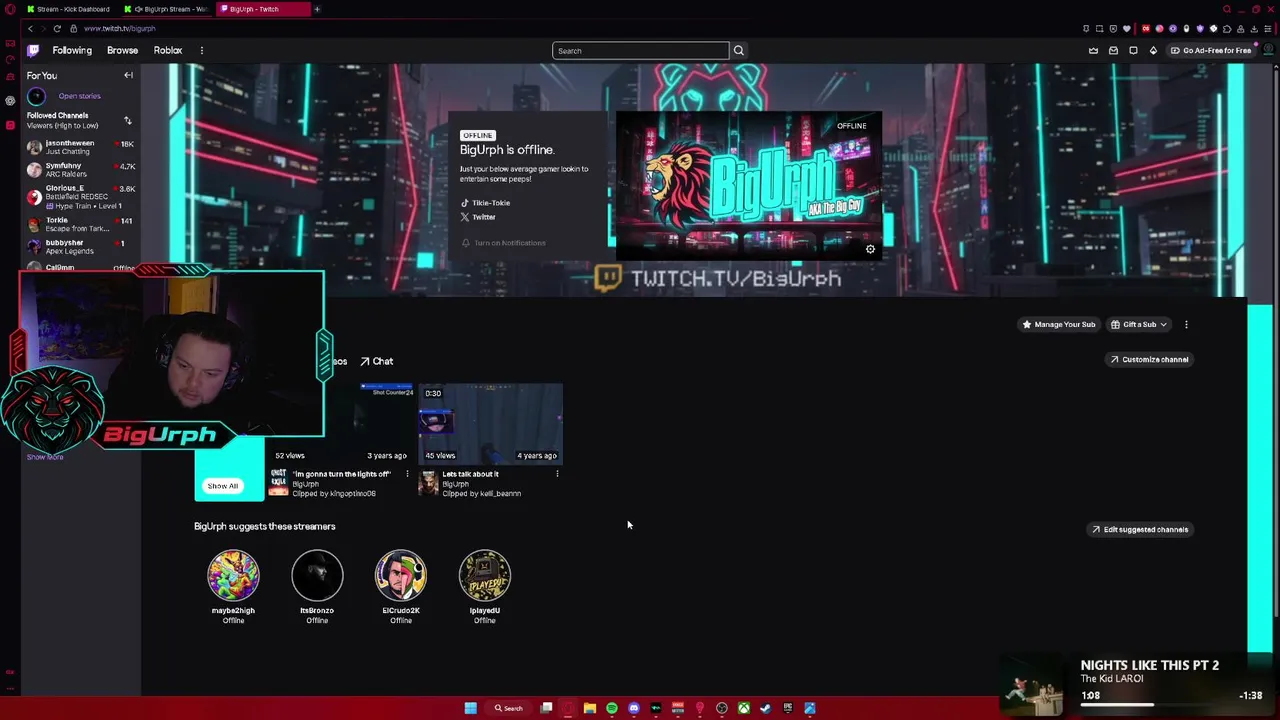Open the user profile avatar menu
Screen dimensions: 1280x720
(x=1268, y=50)
